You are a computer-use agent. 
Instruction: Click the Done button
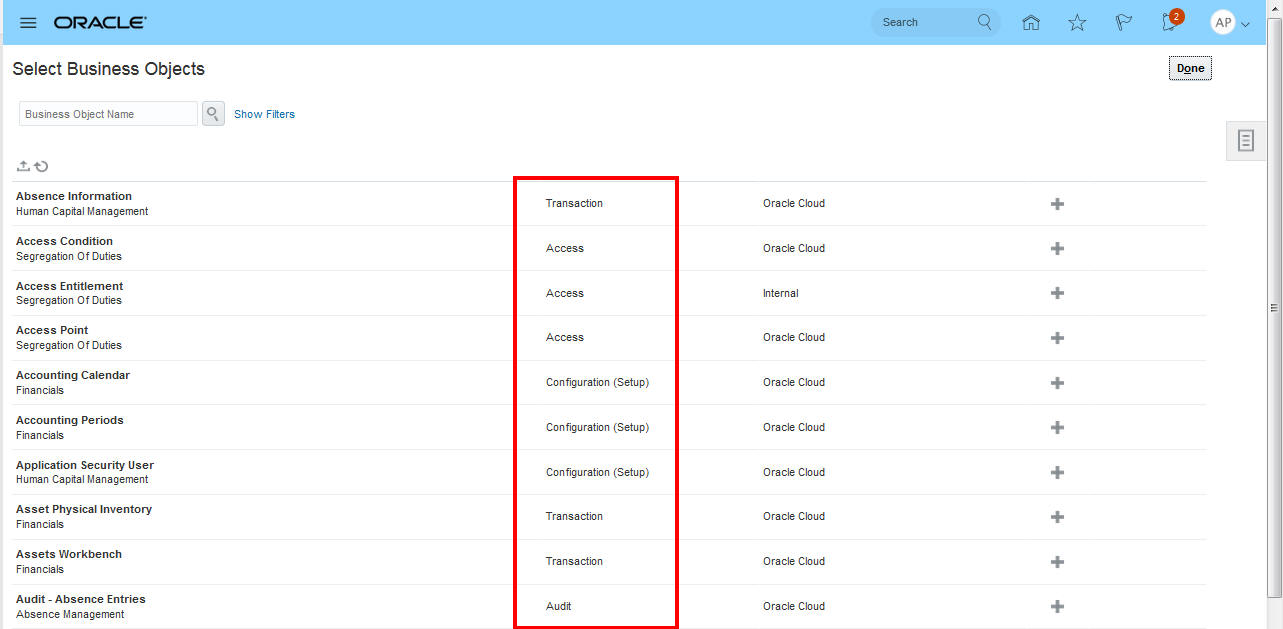click(1190, 68)
